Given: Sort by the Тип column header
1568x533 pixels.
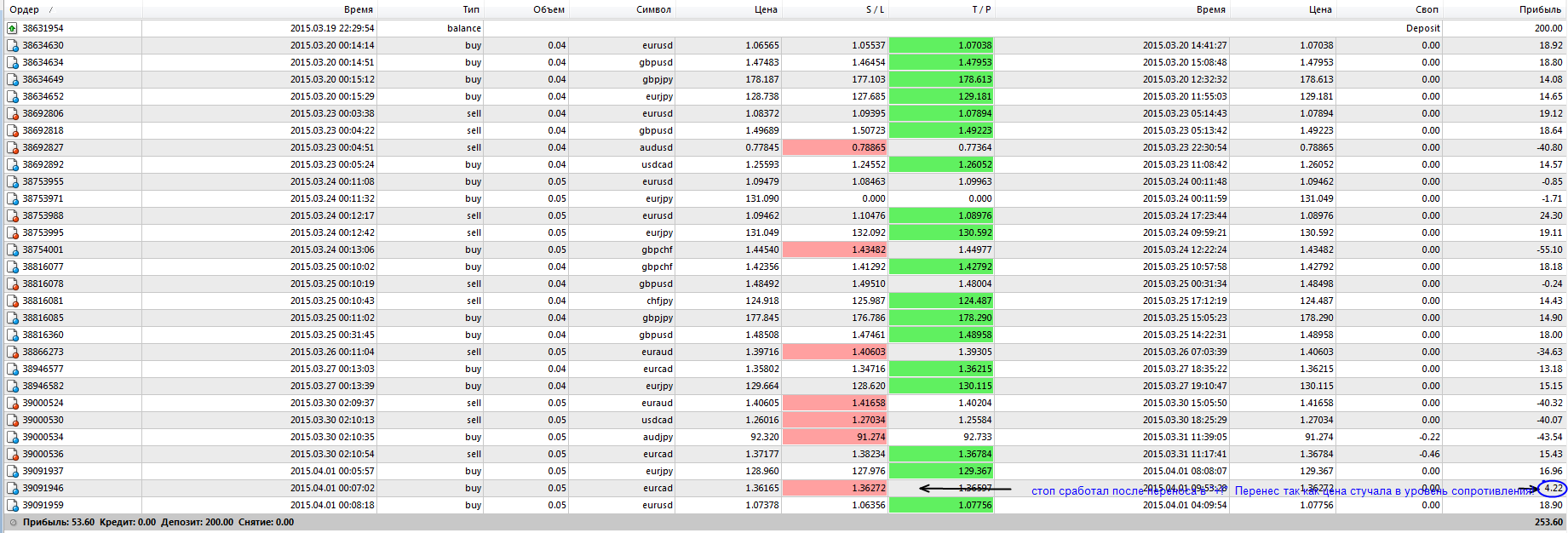Looking at the screenshot, I should pos(471,9).
